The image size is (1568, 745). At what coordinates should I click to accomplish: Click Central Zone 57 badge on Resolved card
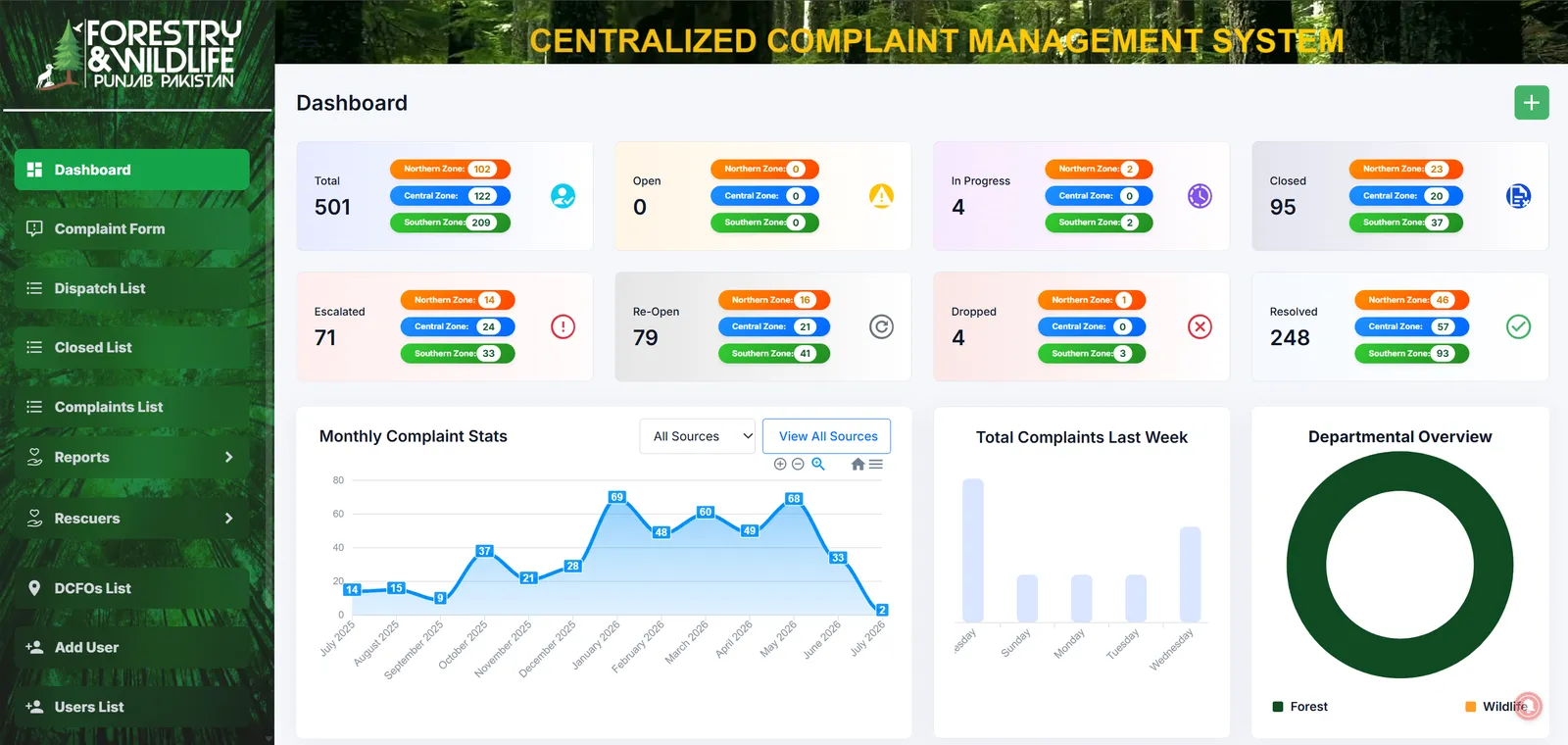coord(1411,326)
